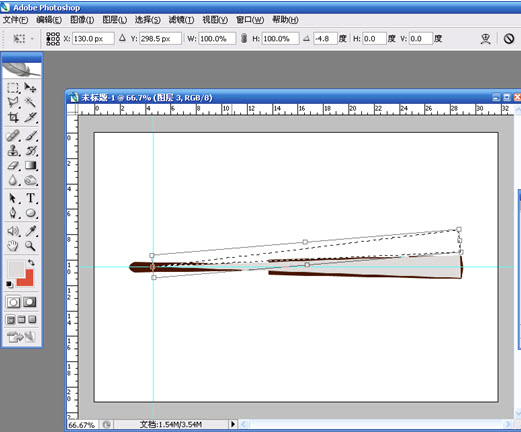The width and height of the screenshot is (521, 432).
Task: Toggle maintain aspect ratio link icon
Action: pos(244,38)
